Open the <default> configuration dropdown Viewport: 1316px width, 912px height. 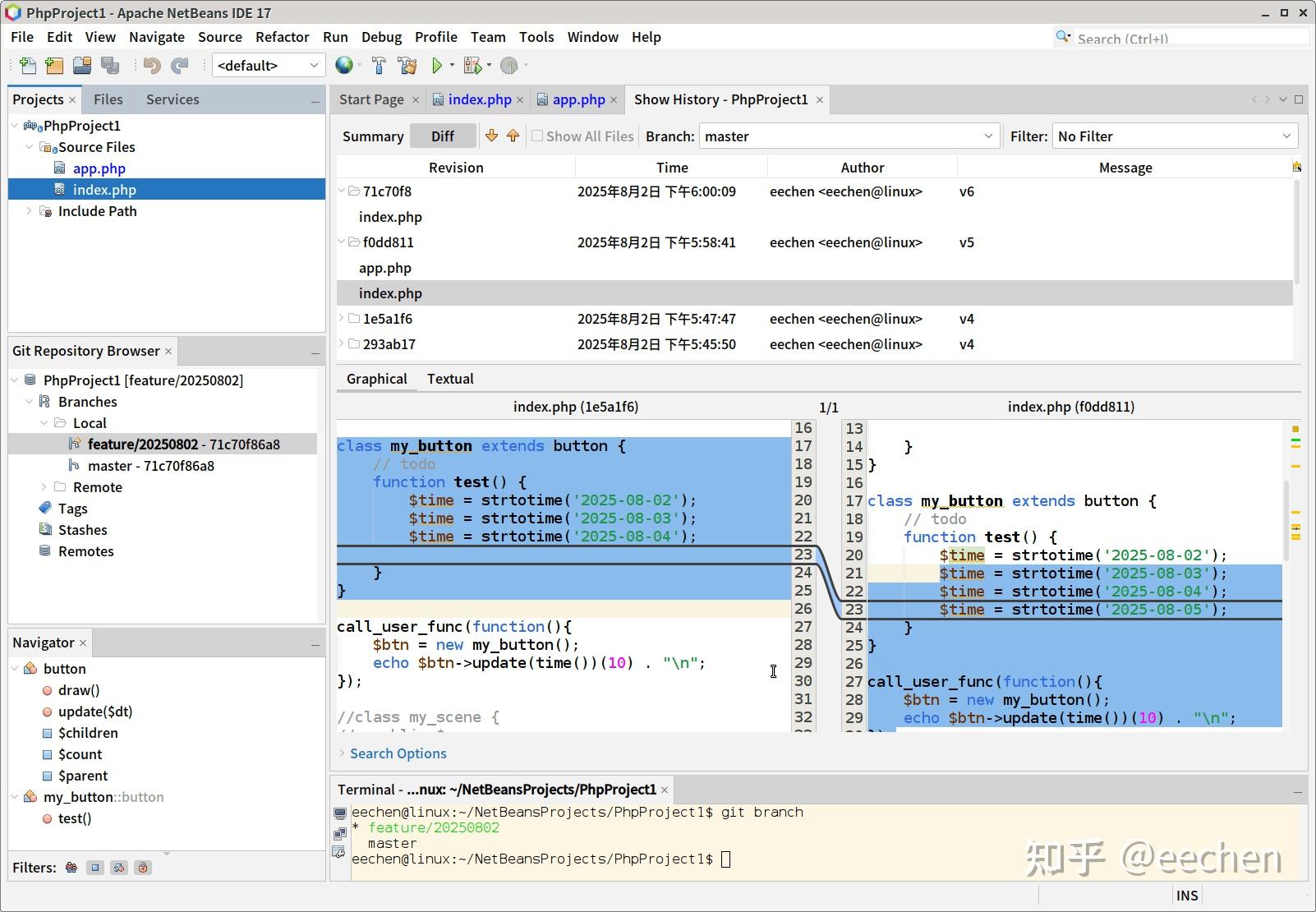[268, 66]
